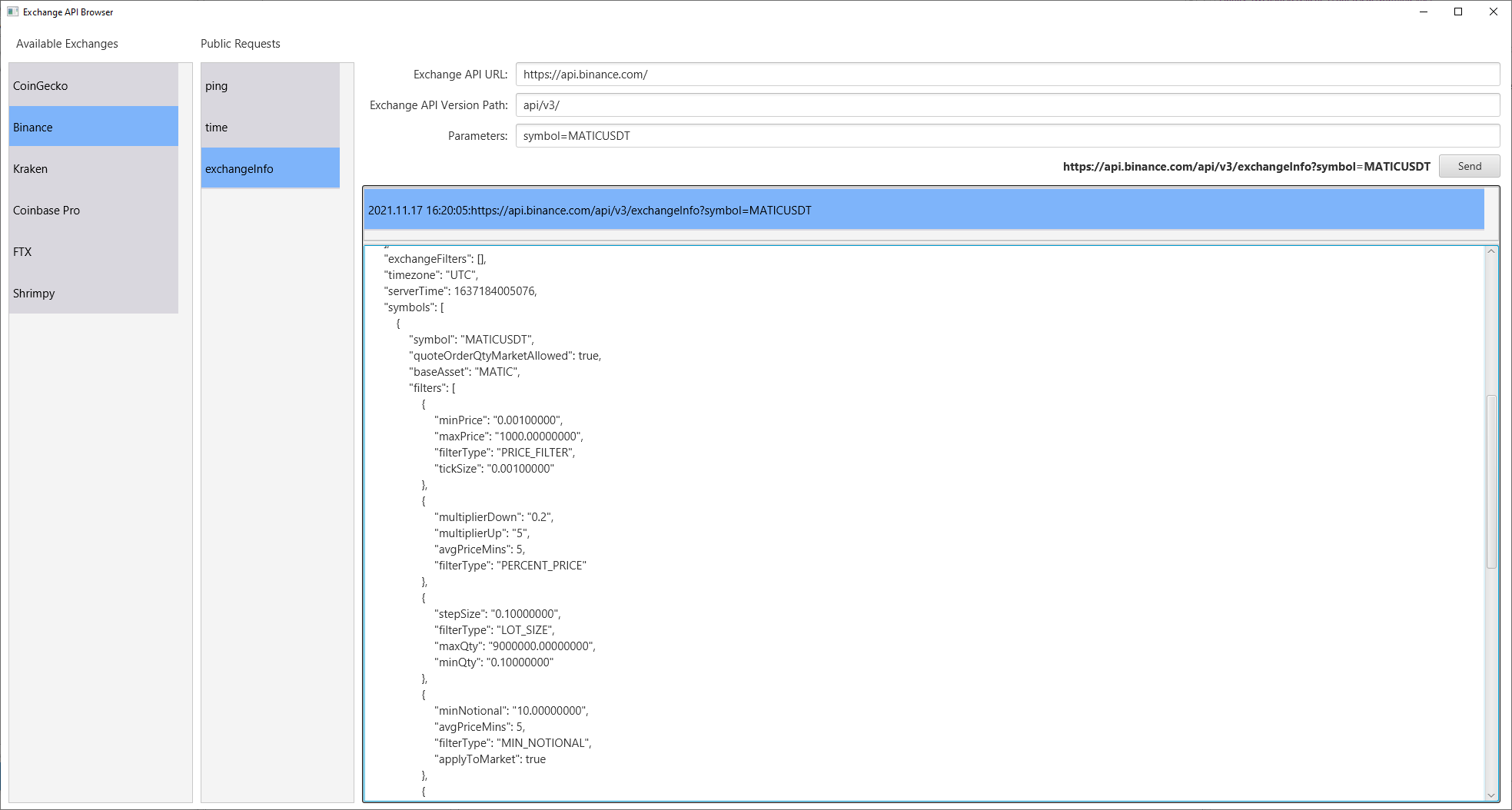This screenshot has height=810, width=1512.
Task: Click the "filterType": "PERCENT_PRICE" line
Action: pyautogui.click(x=510, y=566)
